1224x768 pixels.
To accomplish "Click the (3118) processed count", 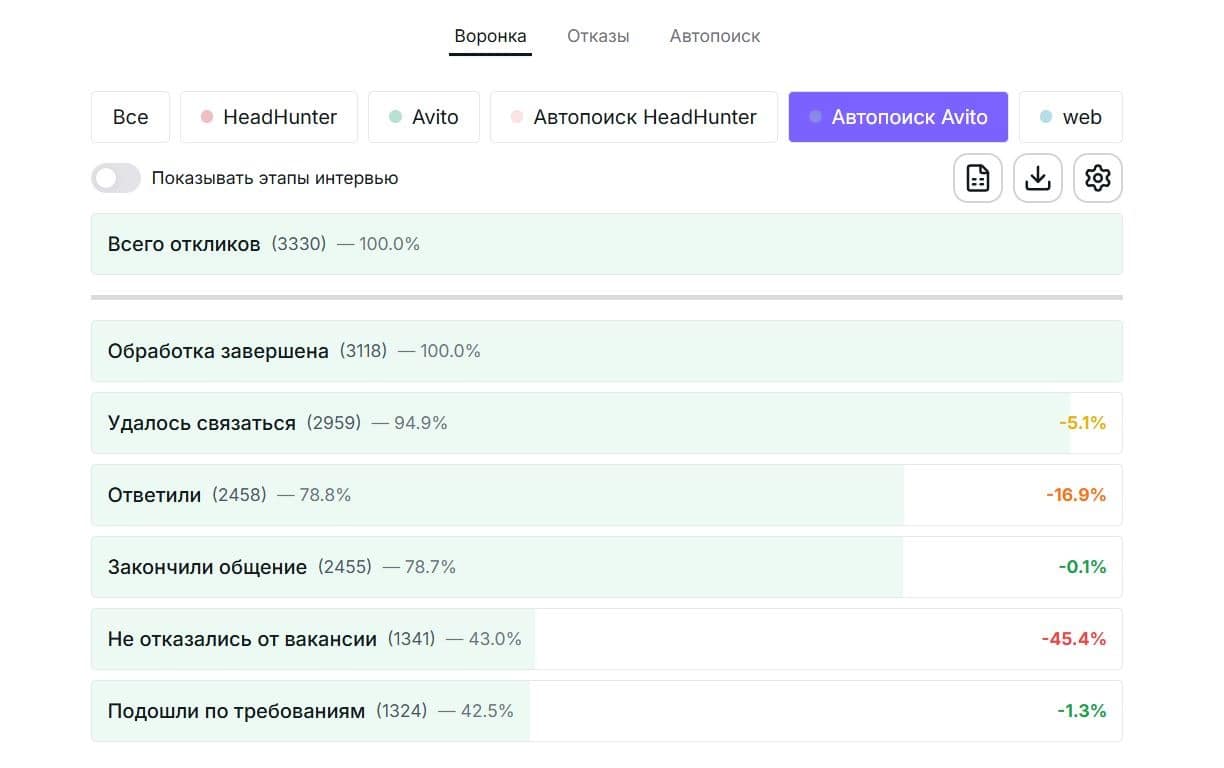I will pyautogui.click(x=363, y=351).
